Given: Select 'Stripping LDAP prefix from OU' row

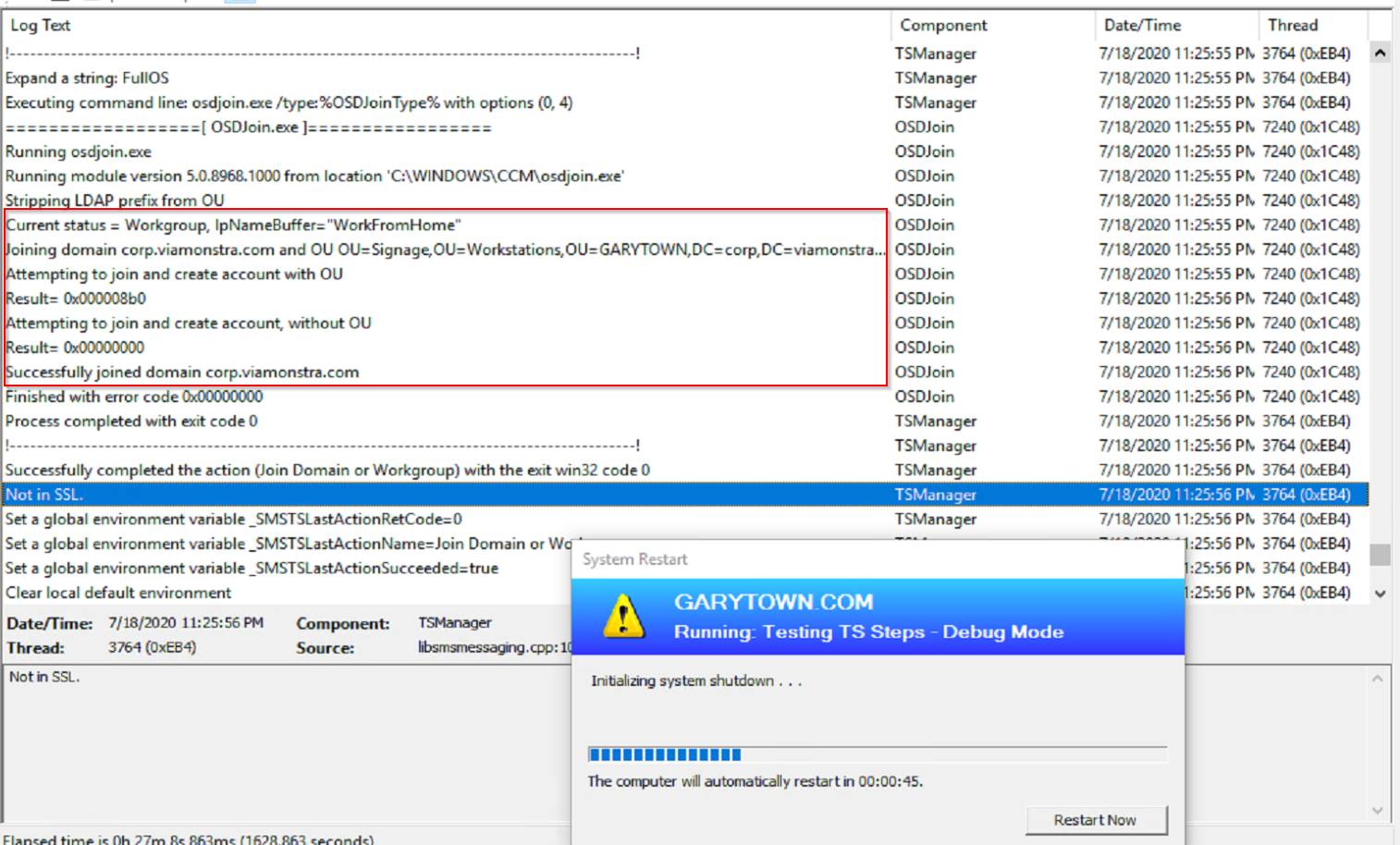Looking at the screenshot, I should pyautogui.click(x=115, y=201).
